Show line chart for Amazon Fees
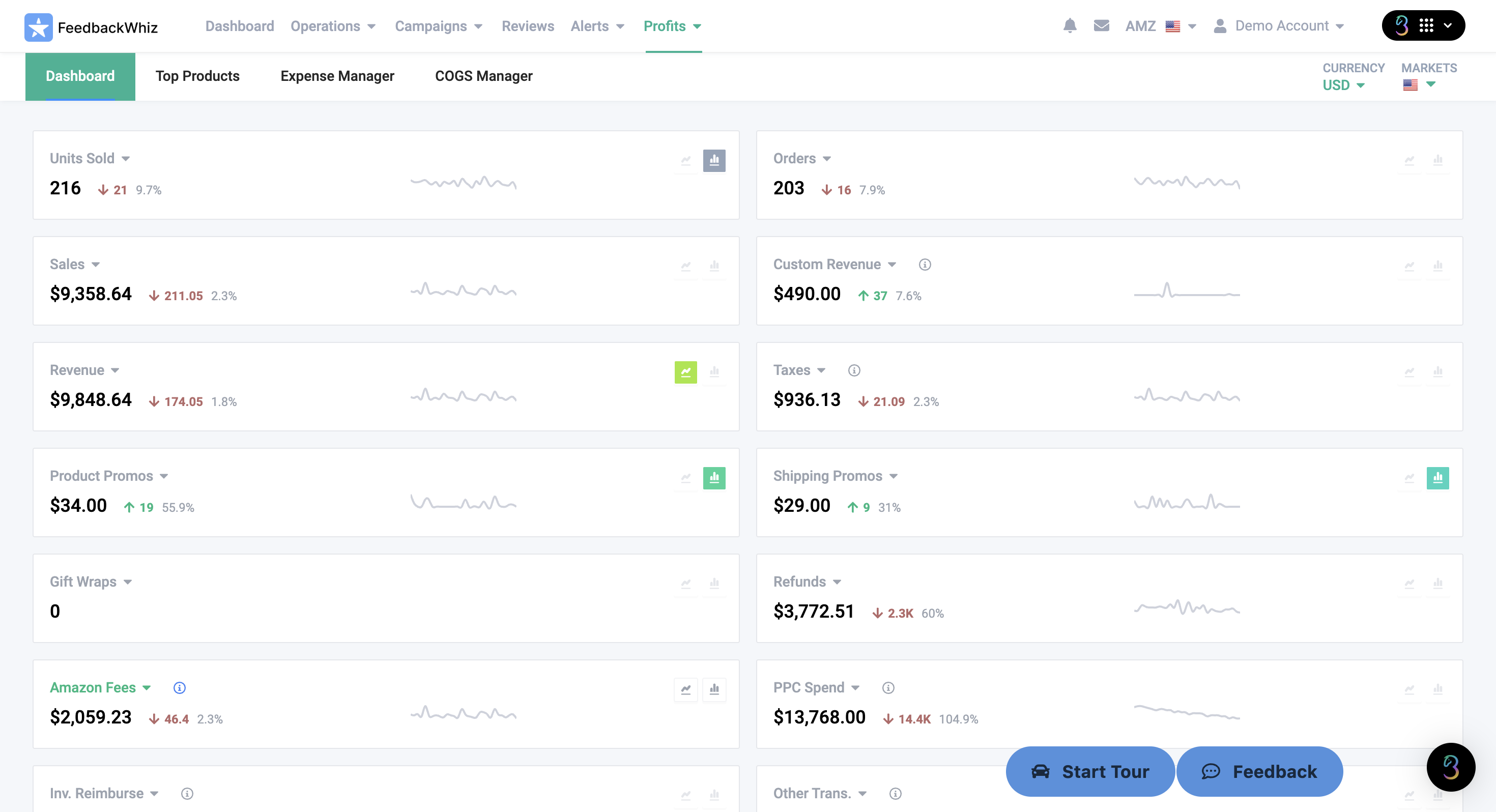Screen dimensions: 1496x812 tap(685, 689)
